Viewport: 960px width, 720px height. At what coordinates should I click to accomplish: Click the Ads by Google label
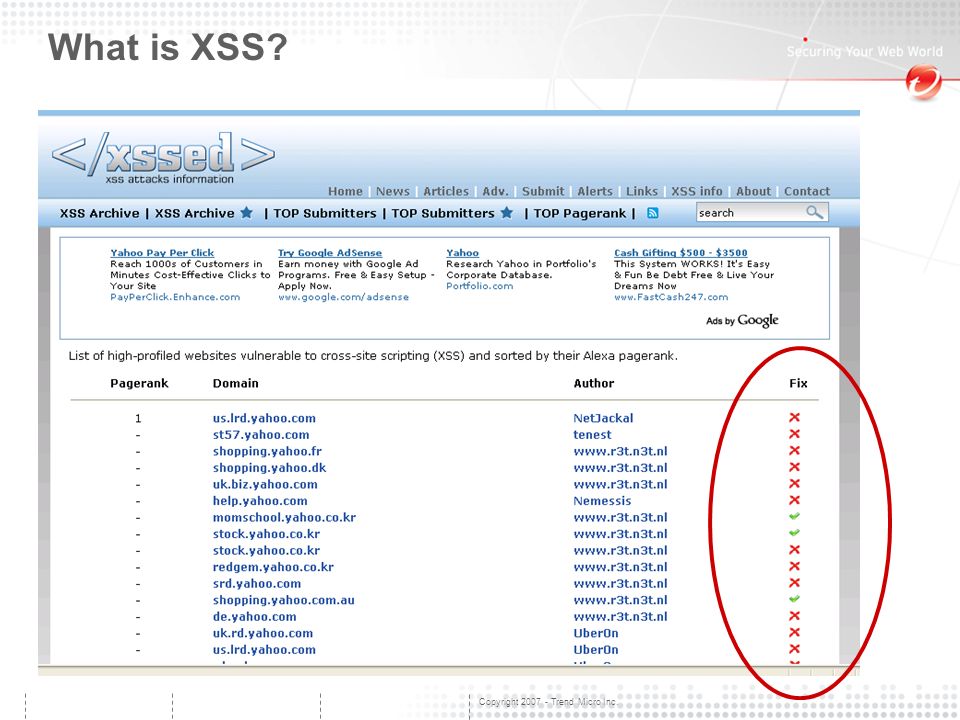[x=742, y=320]
